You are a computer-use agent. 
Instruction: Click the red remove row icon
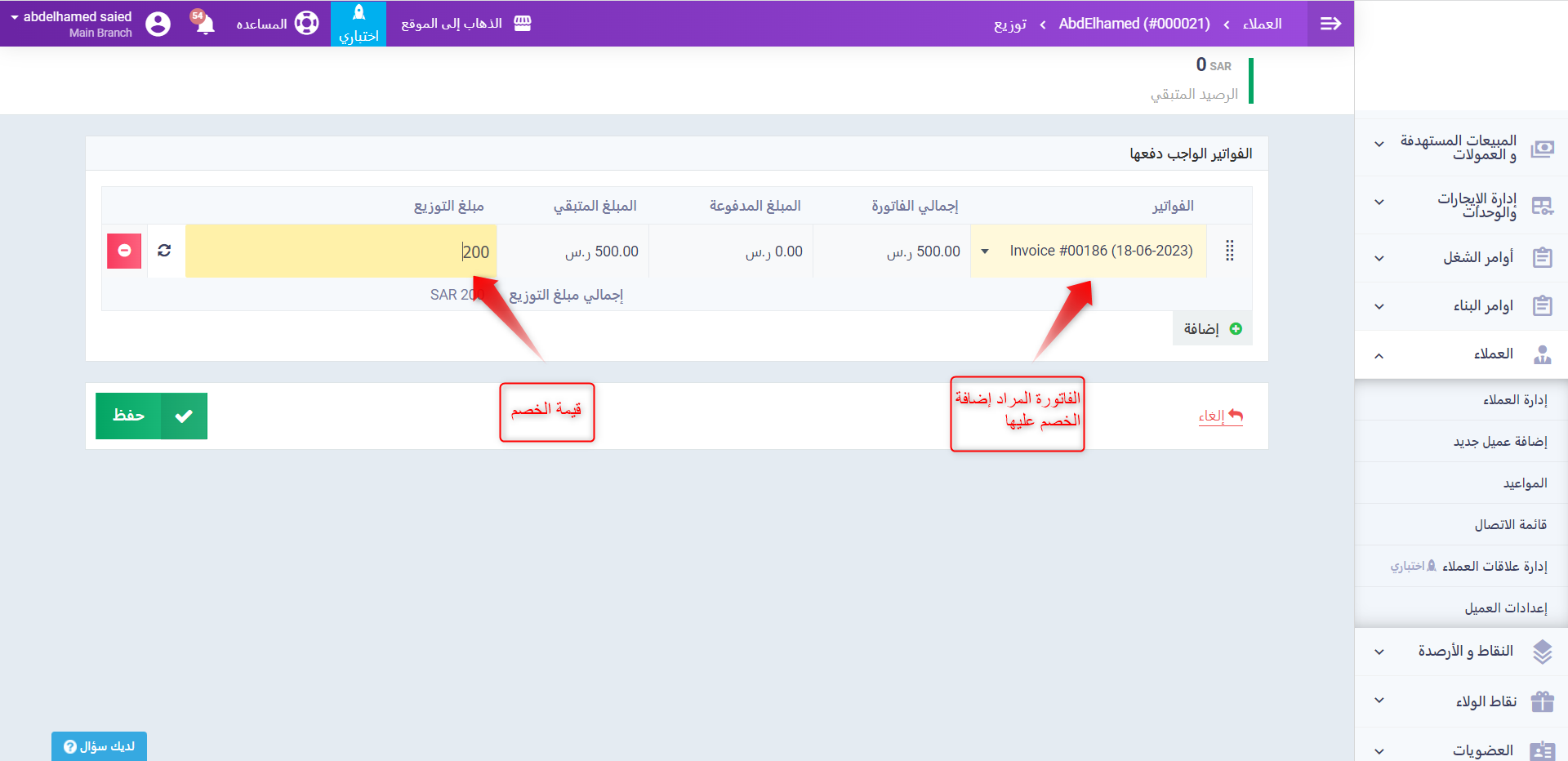click(x=124, y=251)
